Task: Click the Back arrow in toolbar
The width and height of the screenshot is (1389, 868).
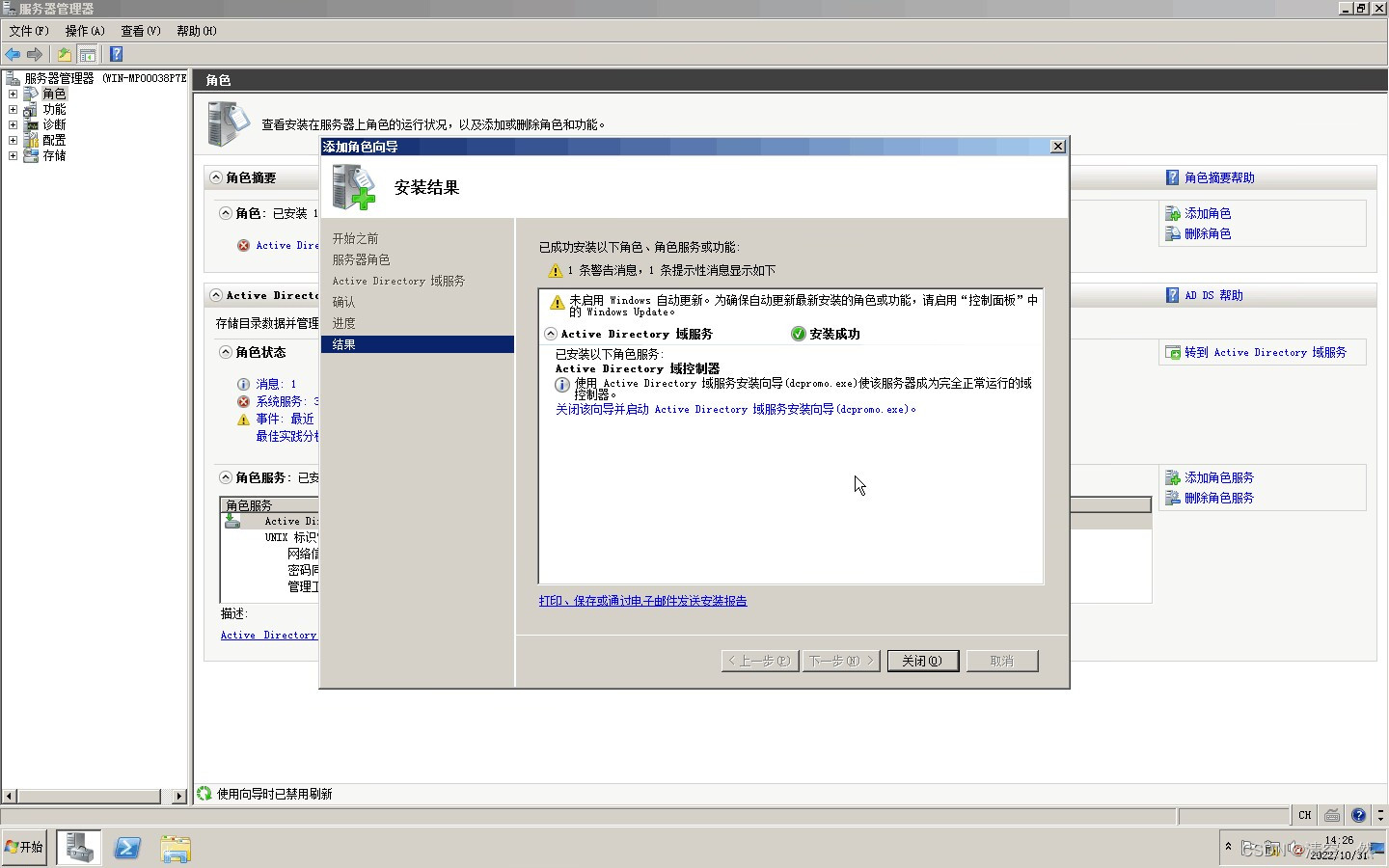Action: [13, 54]
